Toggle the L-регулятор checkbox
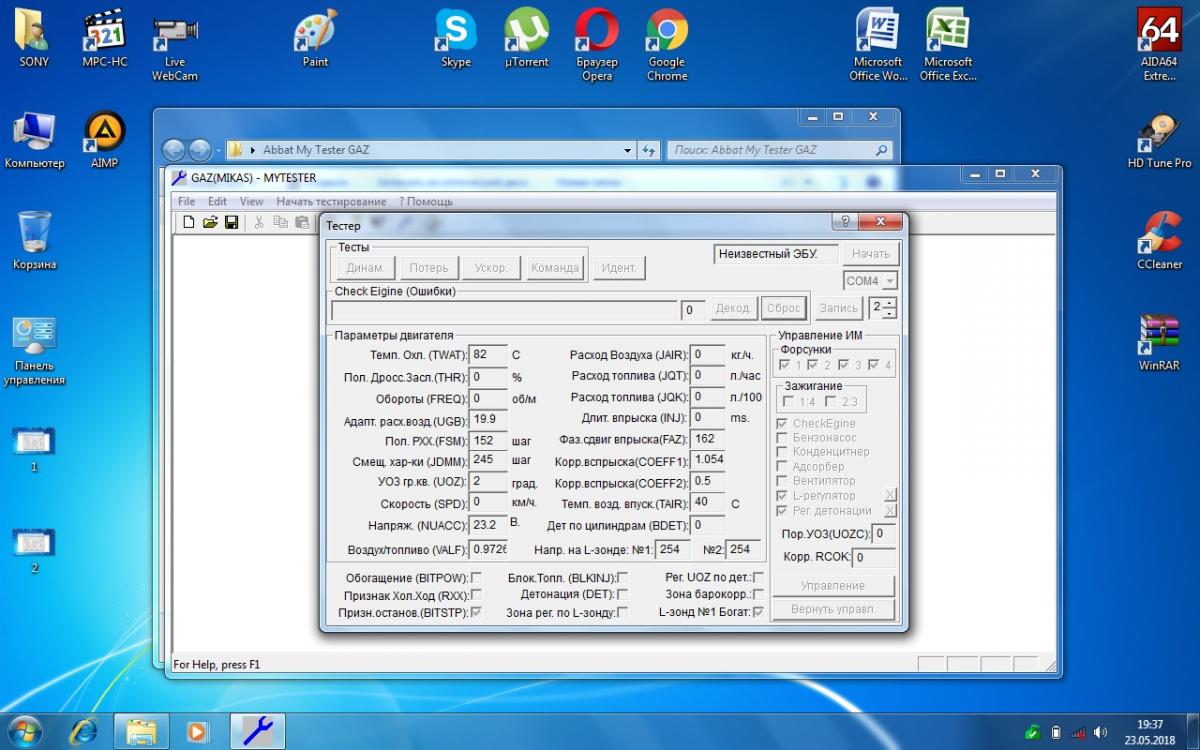Screen dimensions: 1200x750 (x=783, y=496)
